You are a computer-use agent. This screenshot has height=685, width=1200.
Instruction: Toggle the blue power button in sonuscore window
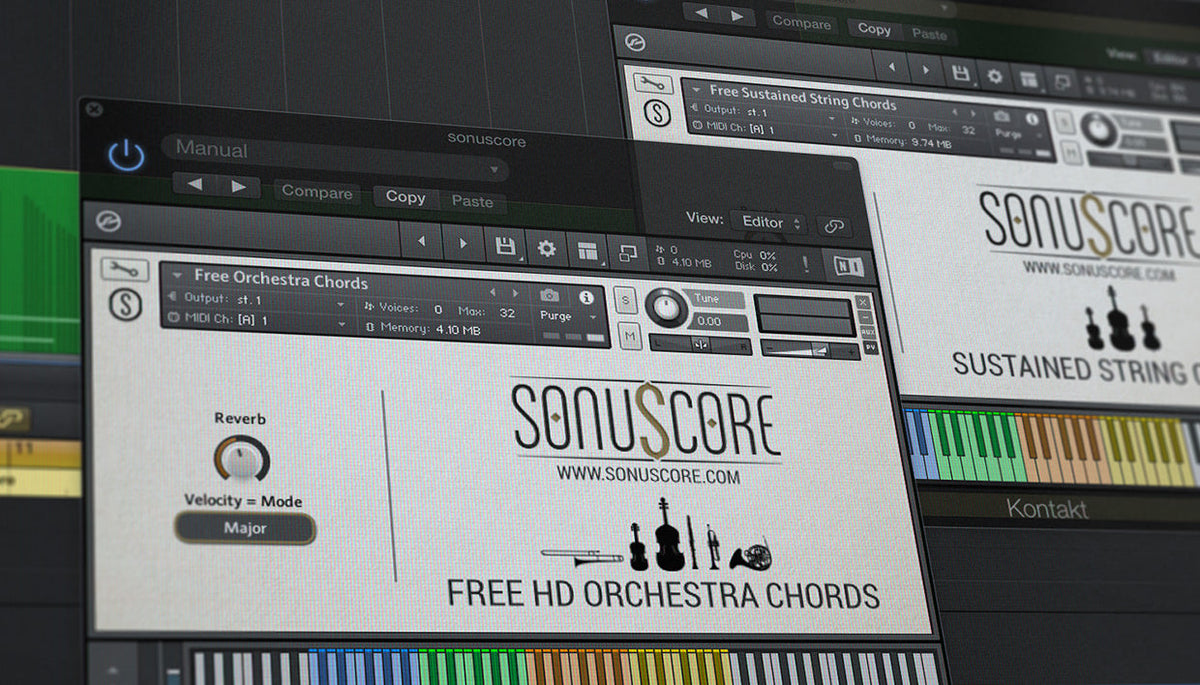click(127, 156)
